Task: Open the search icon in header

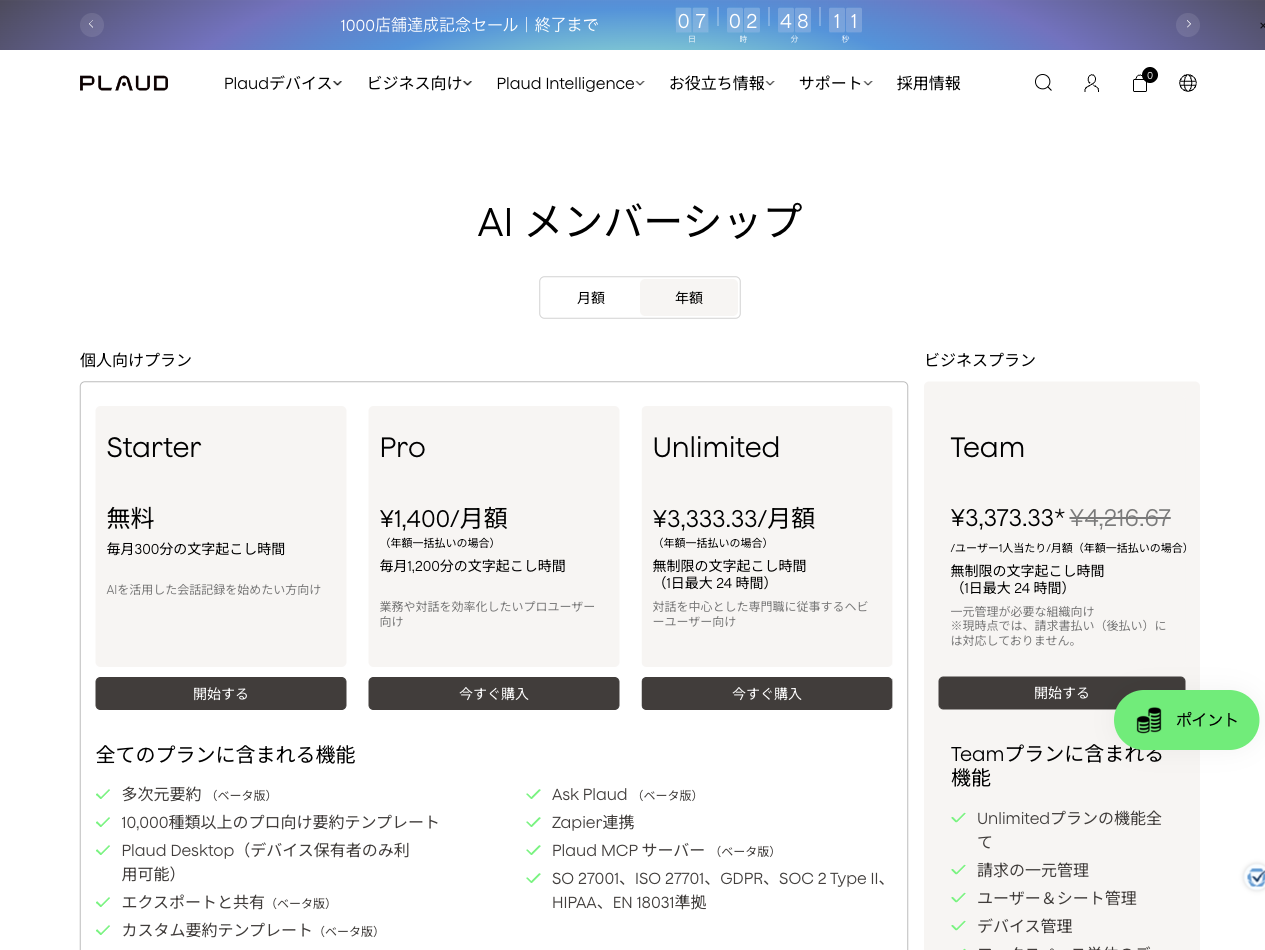Action: coord(1043,83)
